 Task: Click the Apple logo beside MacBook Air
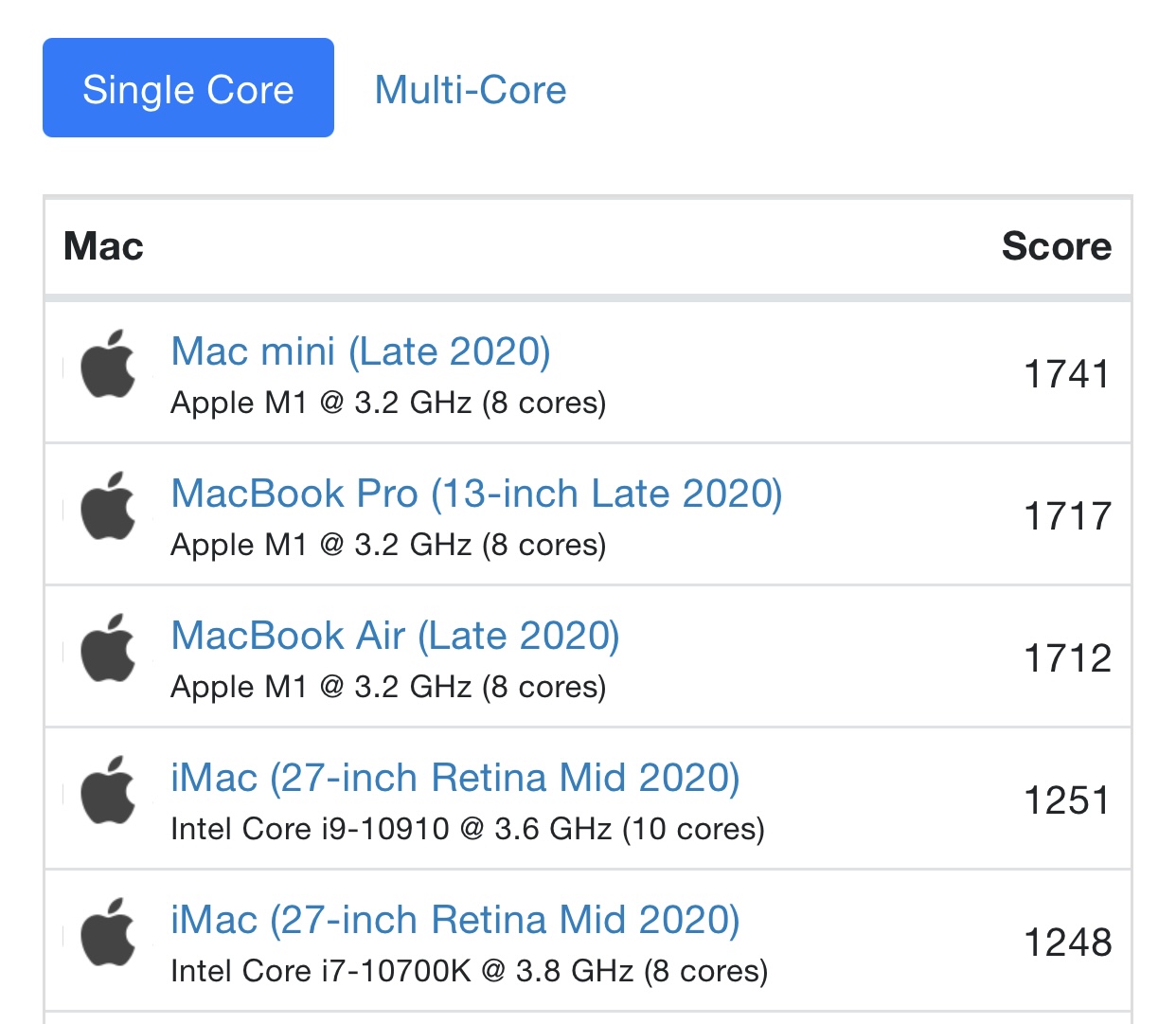pyautogui.click(x=108, y=649)
